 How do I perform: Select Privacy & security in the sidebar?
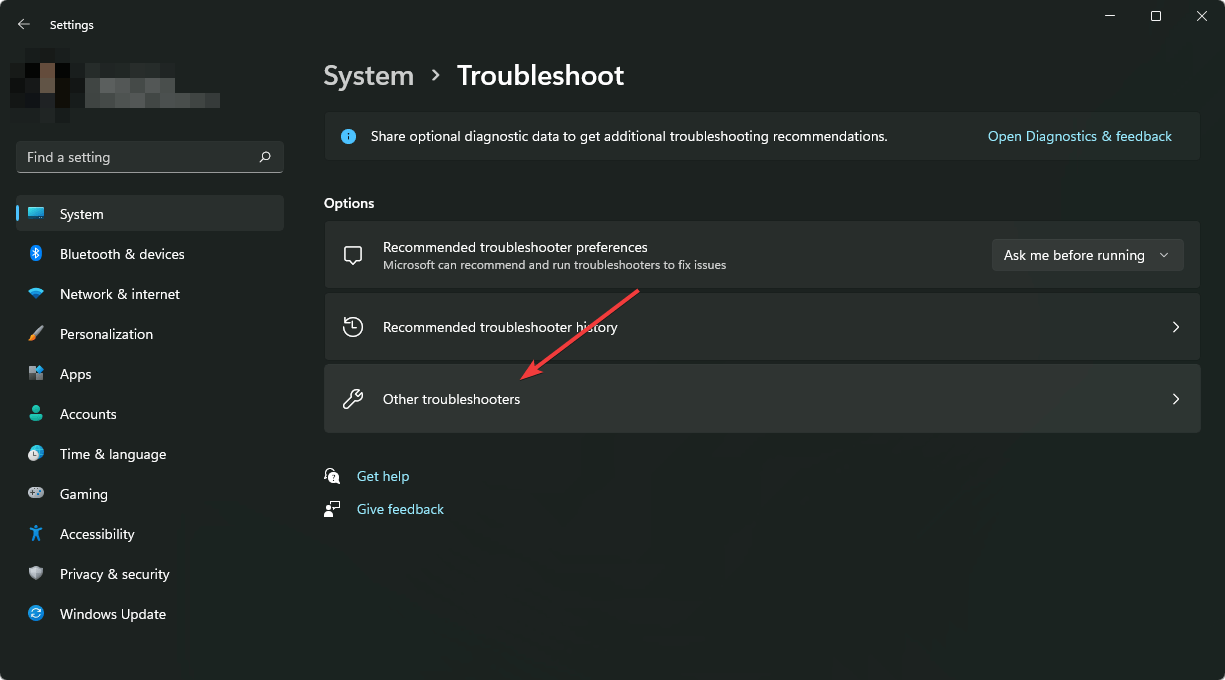click(150, 574)
